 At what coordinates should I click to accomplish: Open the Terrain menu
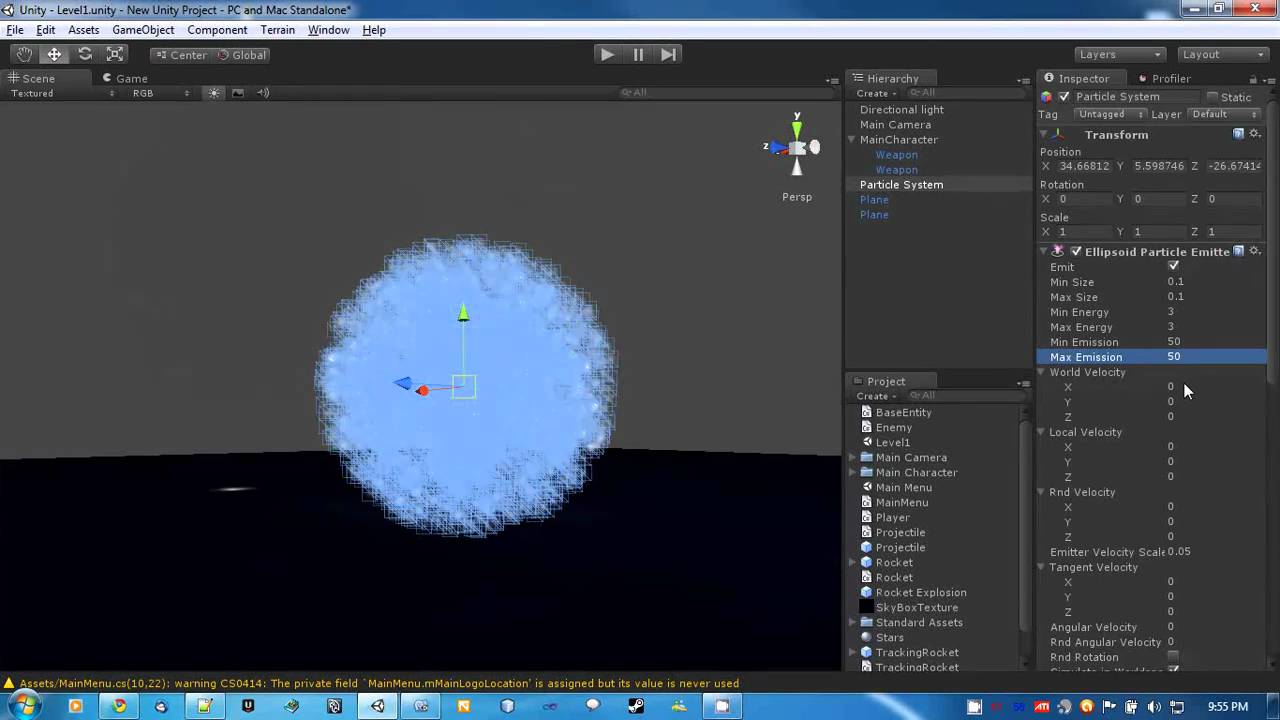pyautogui.click(x=277, y=30)
